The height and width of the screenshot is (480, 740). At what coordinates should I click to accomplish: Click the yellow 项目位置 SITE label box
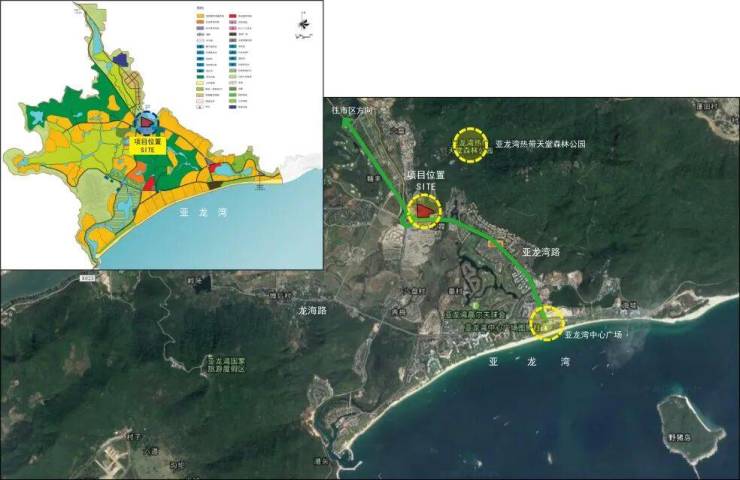pos(148,146)
